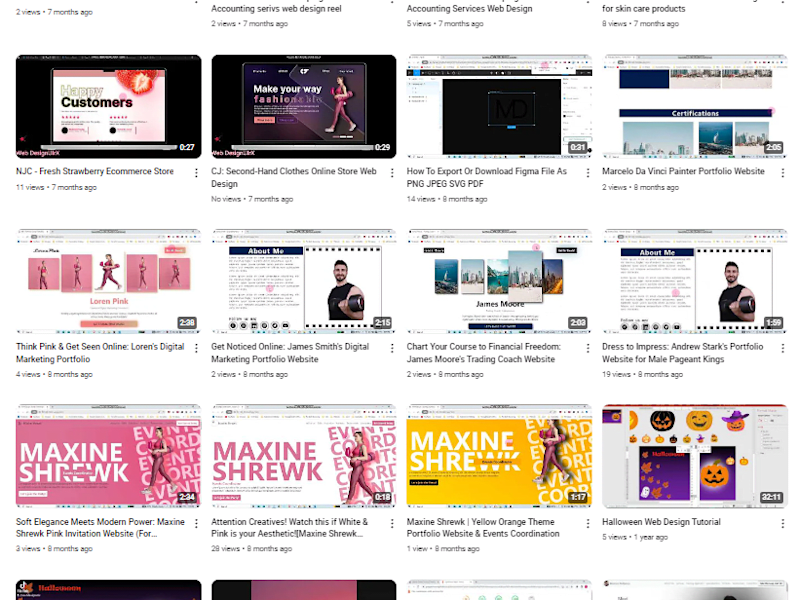The width and height of the screenshot is (800, 600).
Task: Open Certifications painter portfolio thumbnail
Action: [694, 107]
